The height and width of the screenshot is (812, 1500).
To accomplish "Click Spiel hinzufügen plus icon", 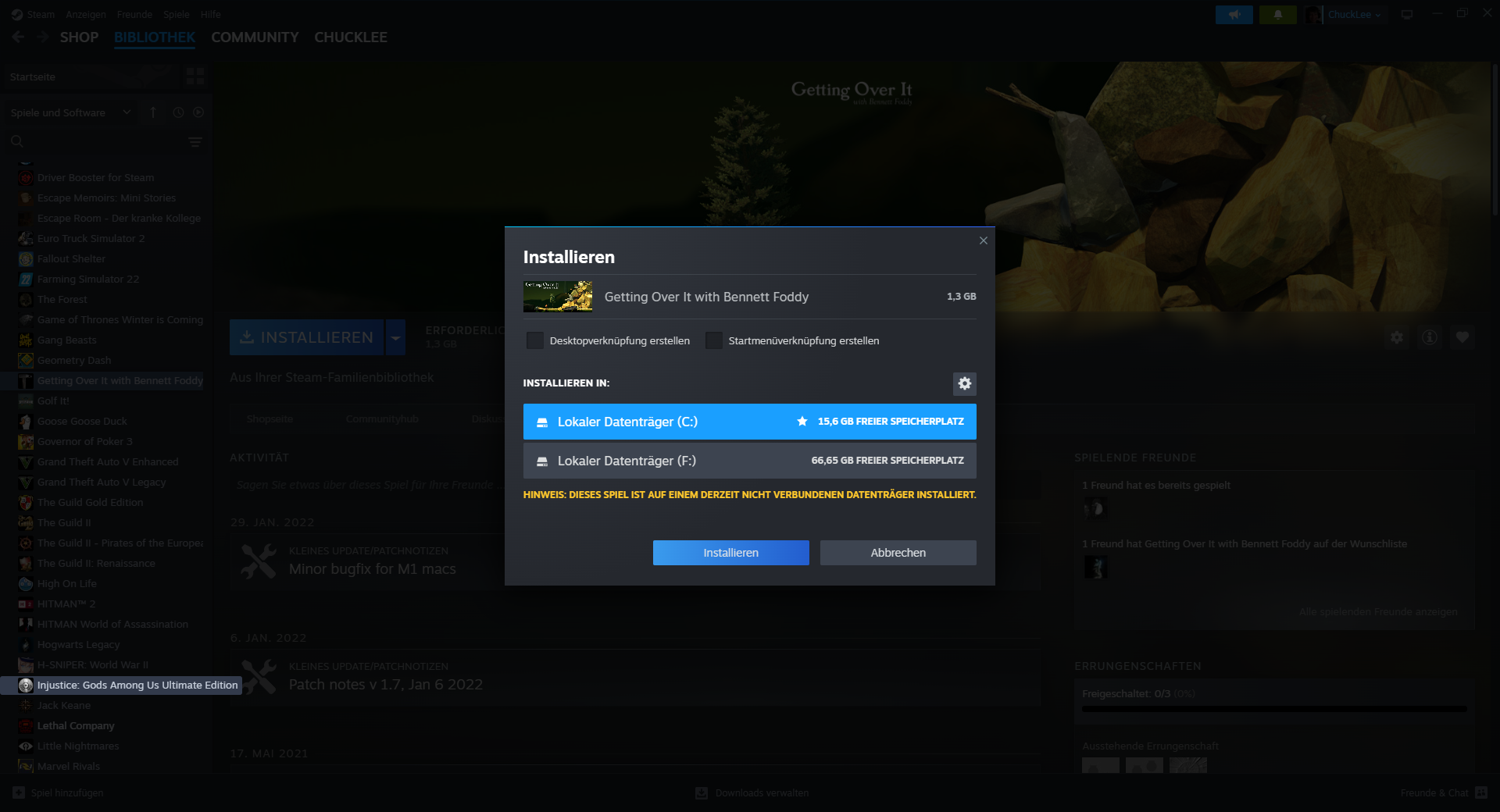I will click(19, 792).
